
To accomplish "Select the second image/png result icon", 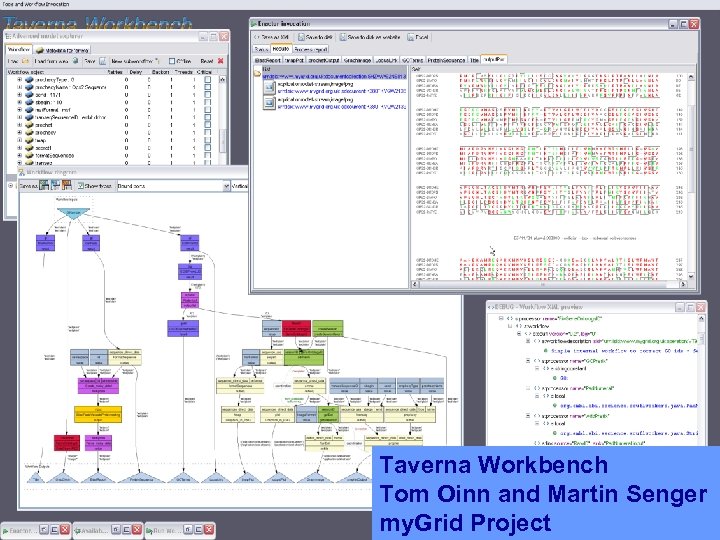I will coord(270,103).
